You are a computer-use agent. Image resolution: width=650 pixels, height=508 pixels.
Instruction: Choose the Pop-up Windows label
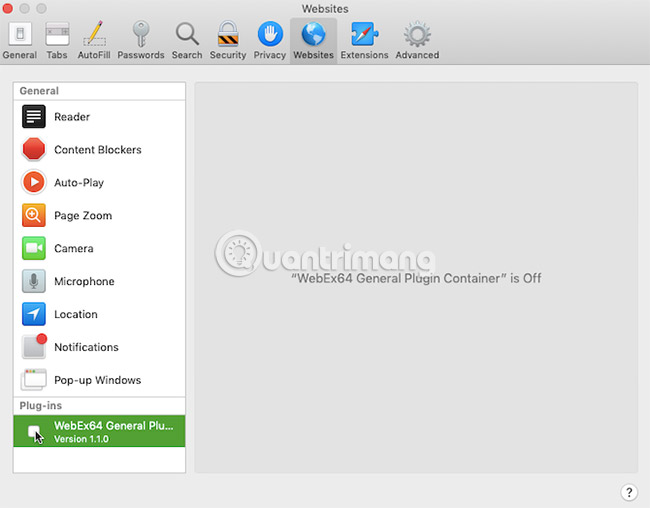(x=98, y=380)
